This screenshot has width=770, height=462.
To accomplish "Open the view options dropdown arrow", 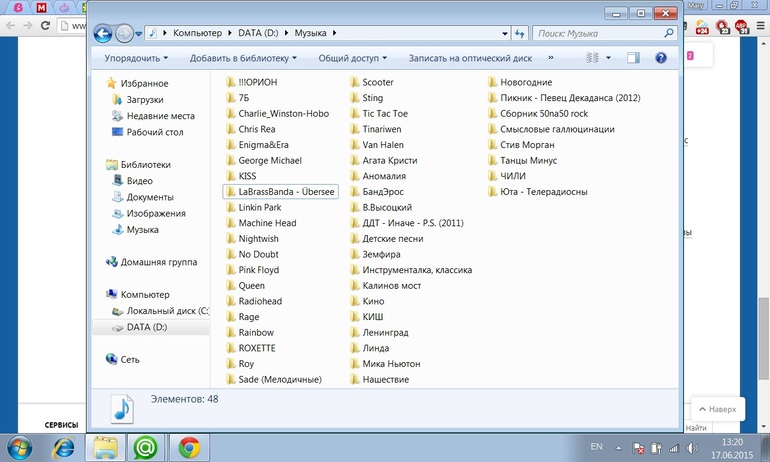I will point(608,58).
